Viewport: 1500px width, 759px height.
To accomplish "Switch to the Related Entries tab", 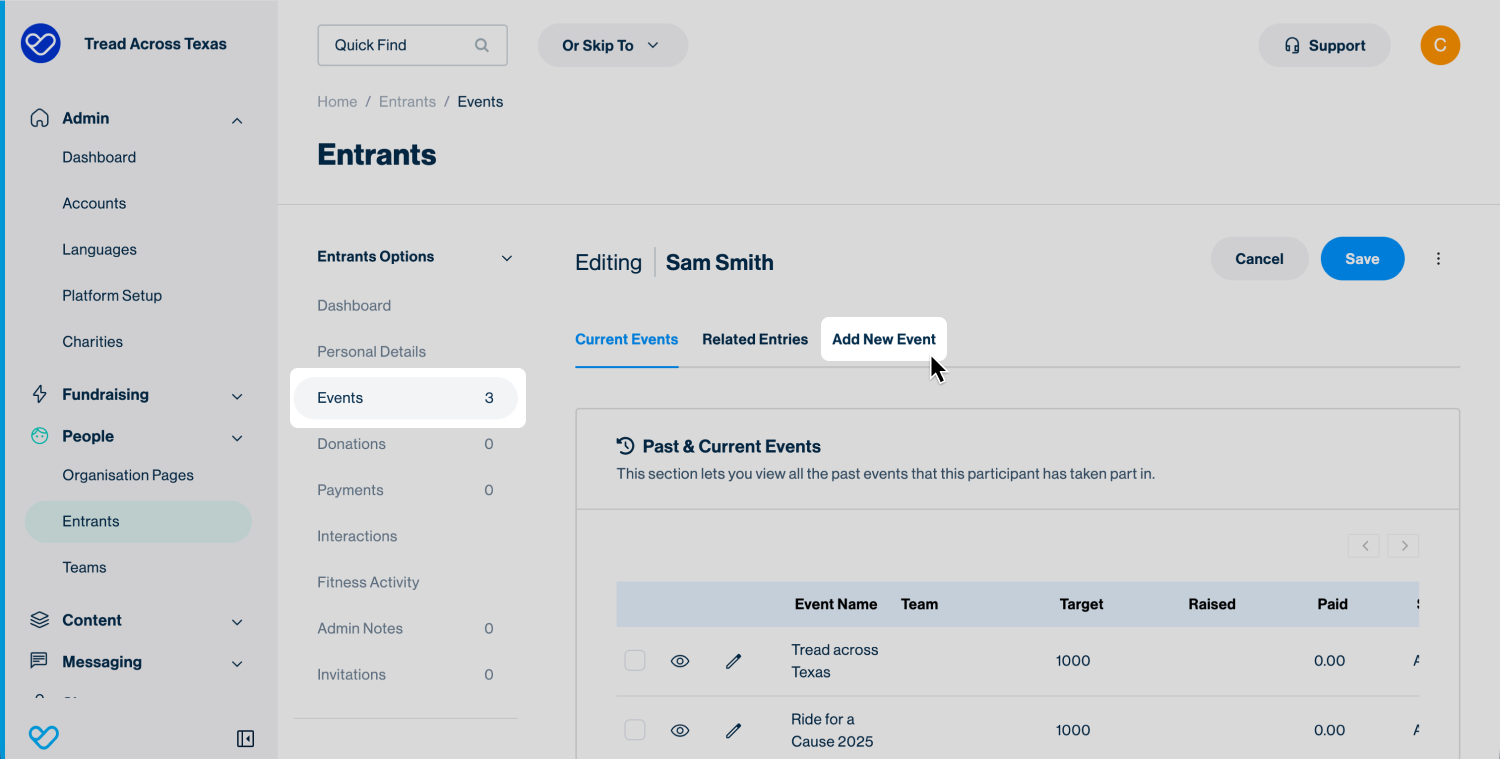I will point(754,340).
